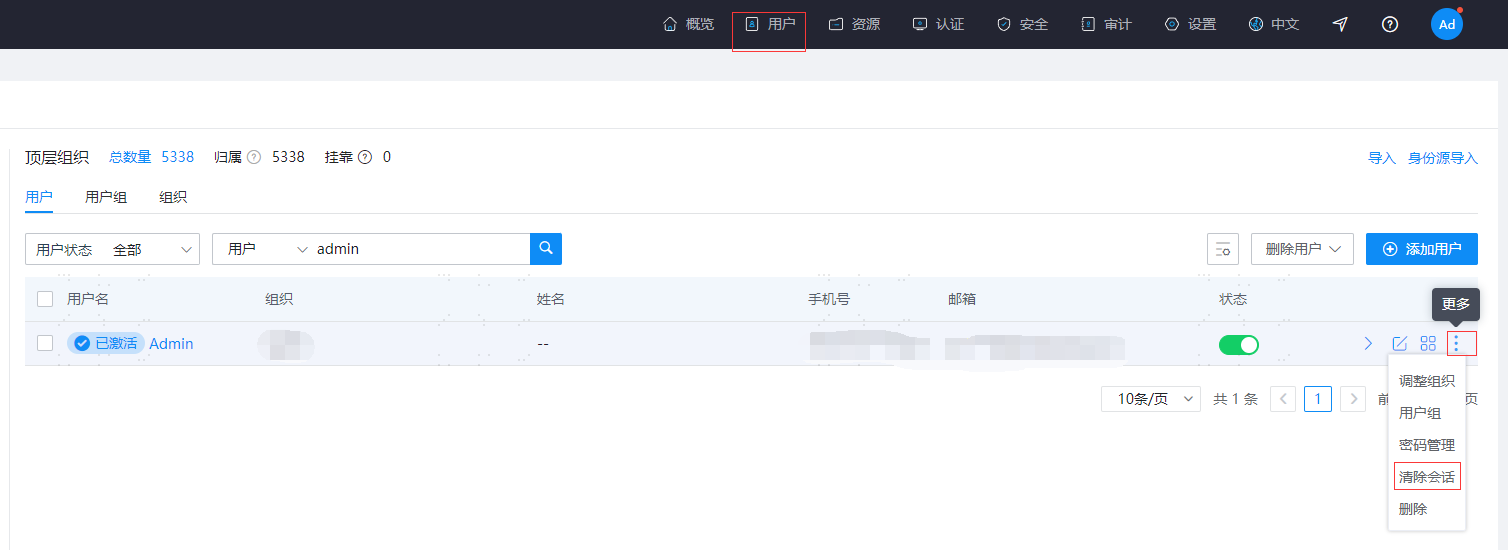
Task: Click the 总数量 5338 count
Action: [151, 157]
